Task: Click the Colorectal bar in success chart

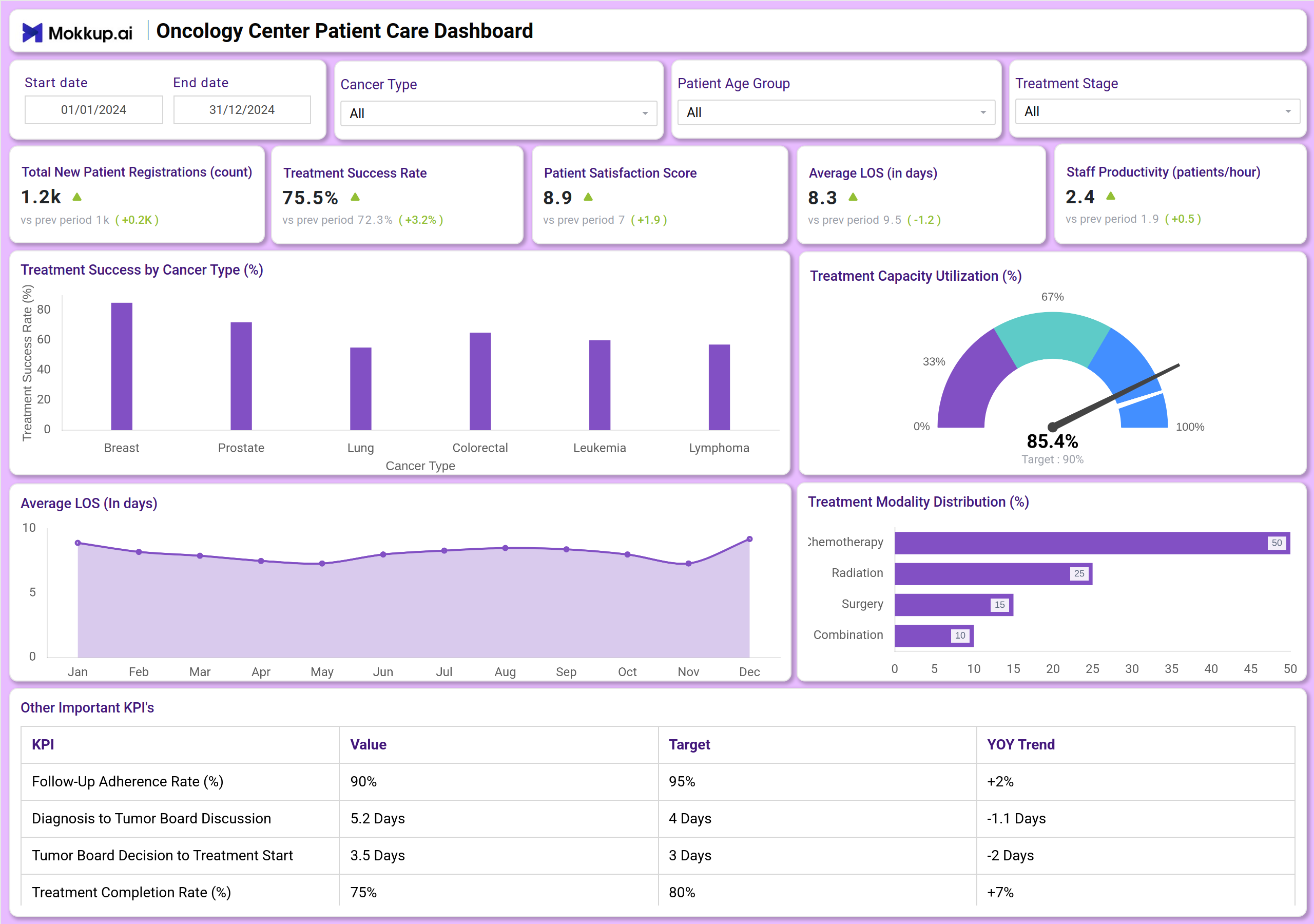Action: 480,381
